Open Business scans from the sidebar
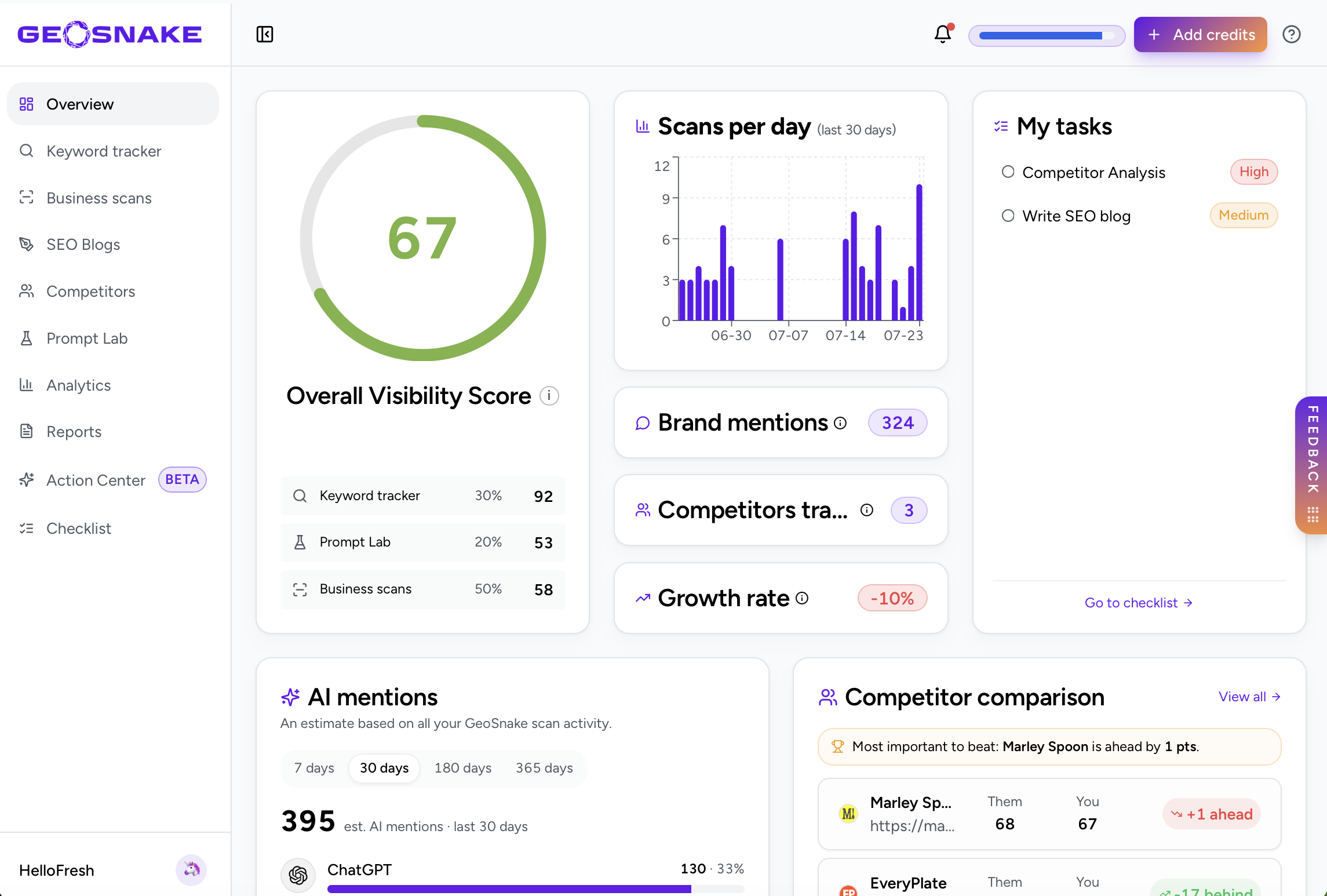Viewport: 1327px width, 896px height. pos(113,198)
